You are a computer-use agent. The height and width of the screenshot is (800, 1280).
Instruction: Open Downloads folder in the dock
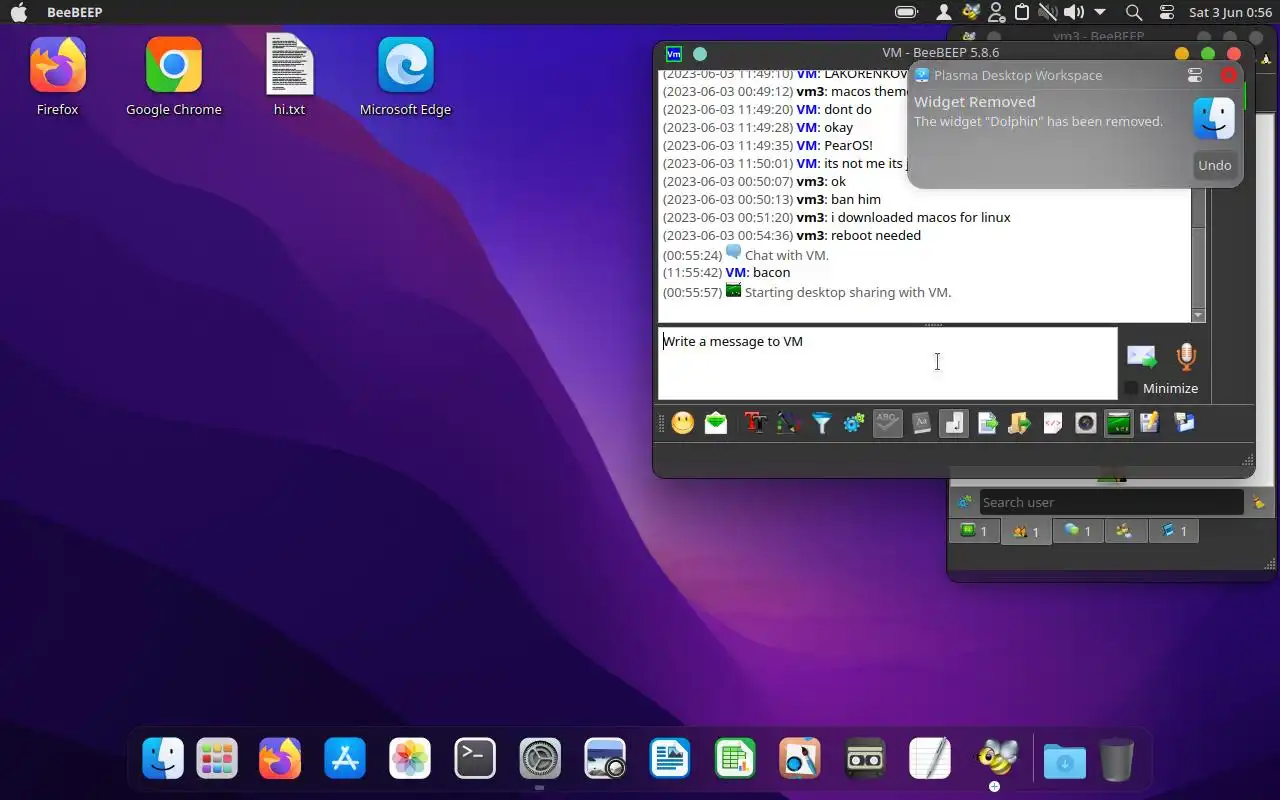[x=1065, y=760]
